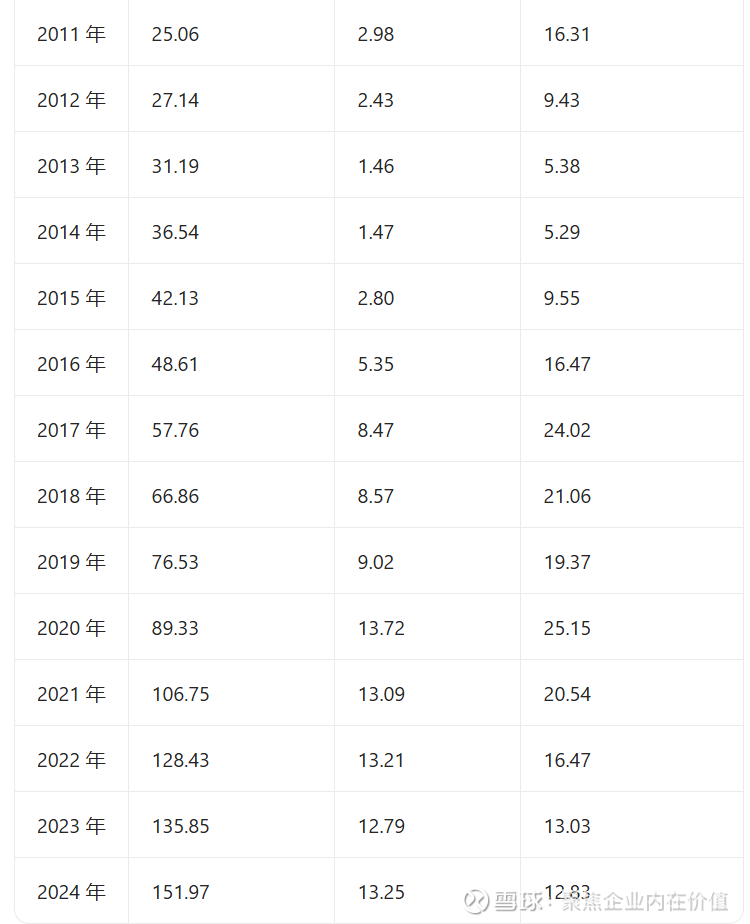
Task: Click 13.03 in the 2023 row
Action: (567, 826)
